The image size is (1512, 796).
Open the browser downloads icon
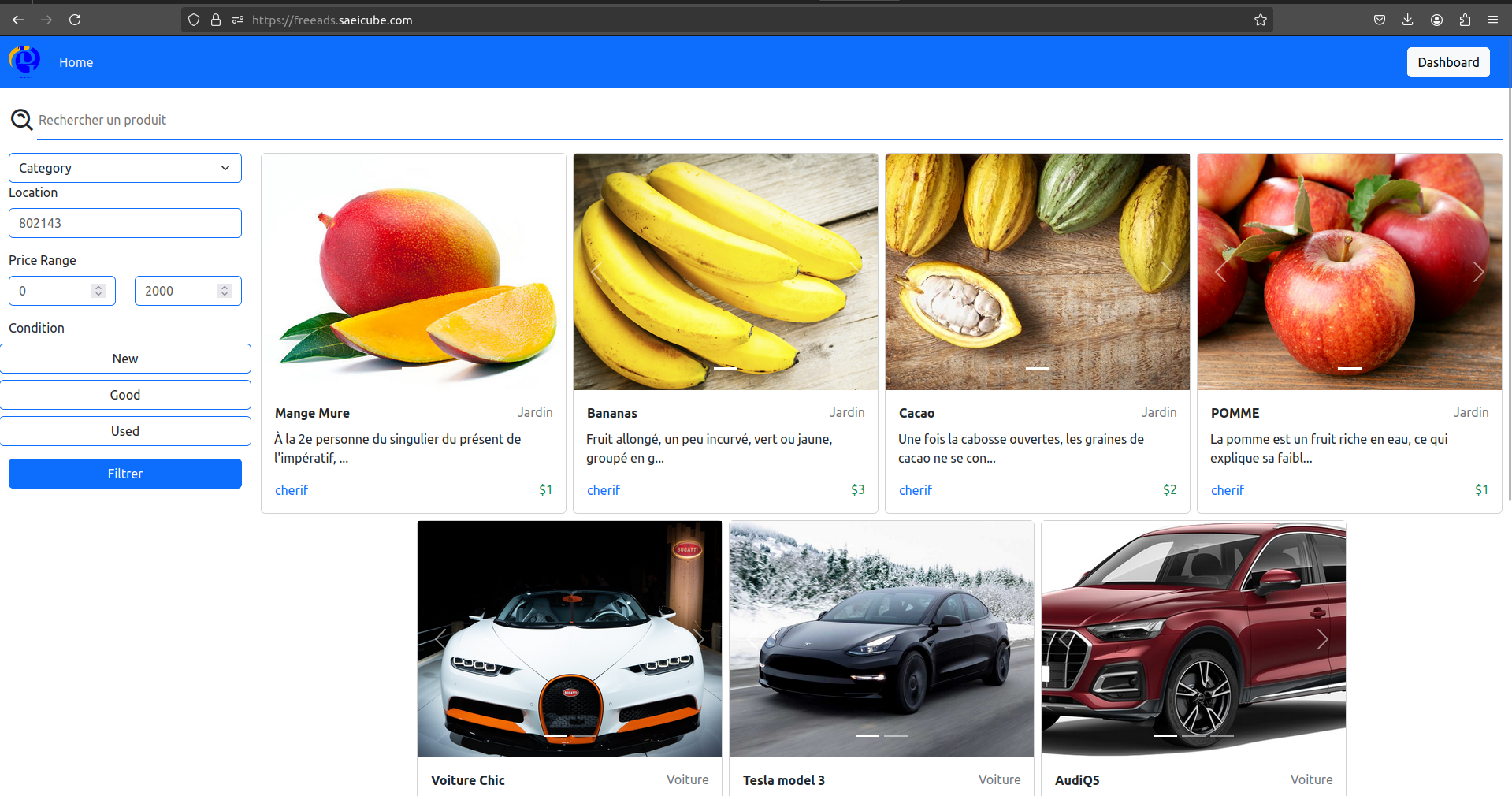tap(1407, 20)
